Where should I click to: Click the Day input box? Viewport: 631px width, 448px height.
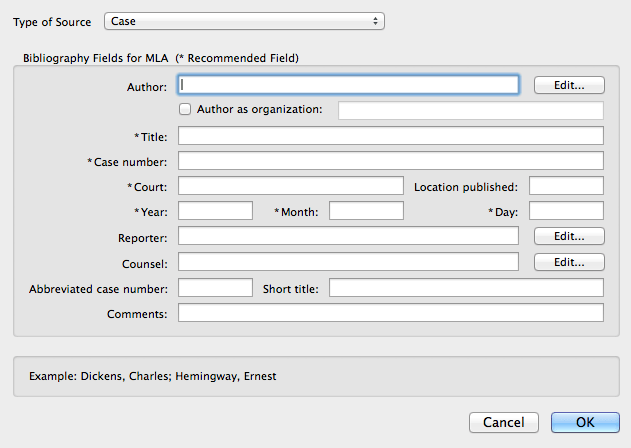(566, 211)
